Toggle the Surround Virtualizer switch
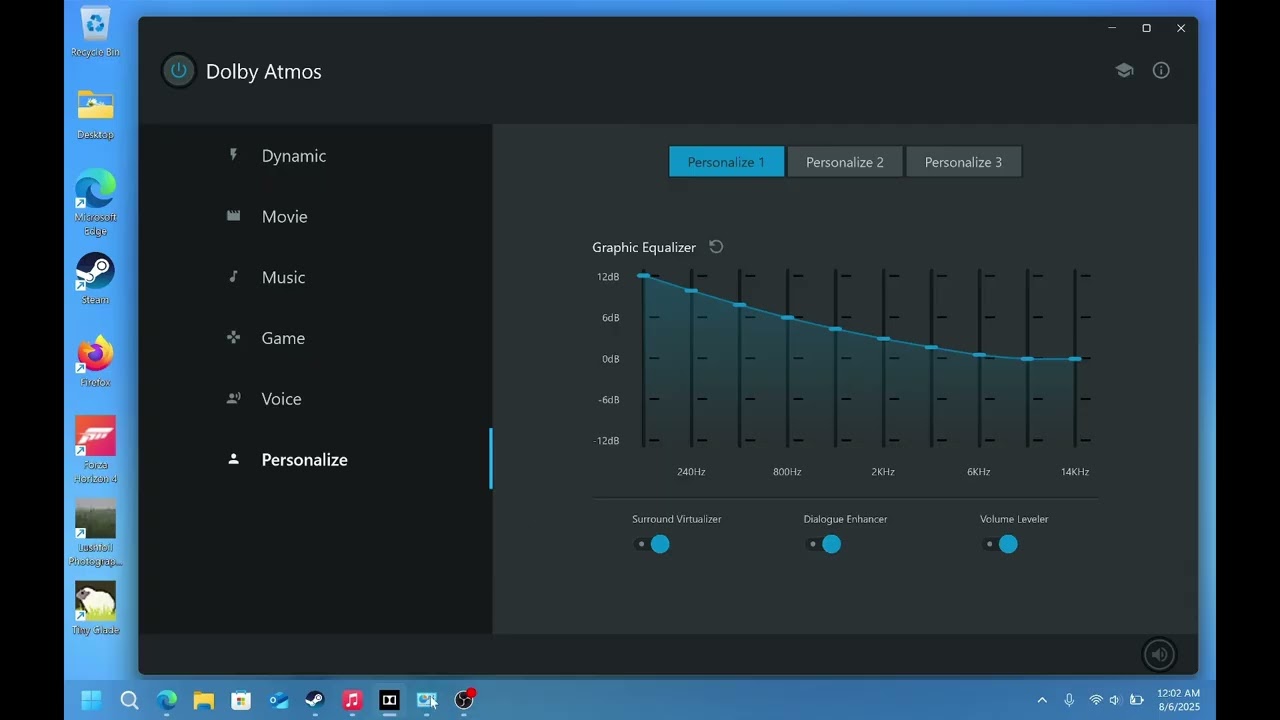1280x720 pixels. [x=653, y=544]
